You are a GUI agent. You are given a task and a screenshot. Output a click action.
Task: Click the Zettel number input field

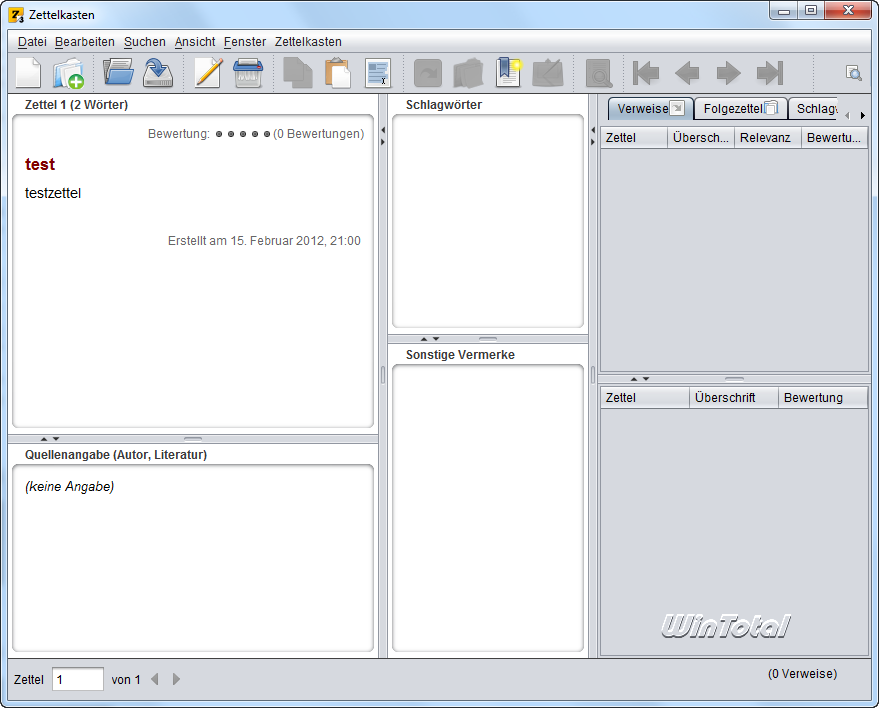click(78, 679)
